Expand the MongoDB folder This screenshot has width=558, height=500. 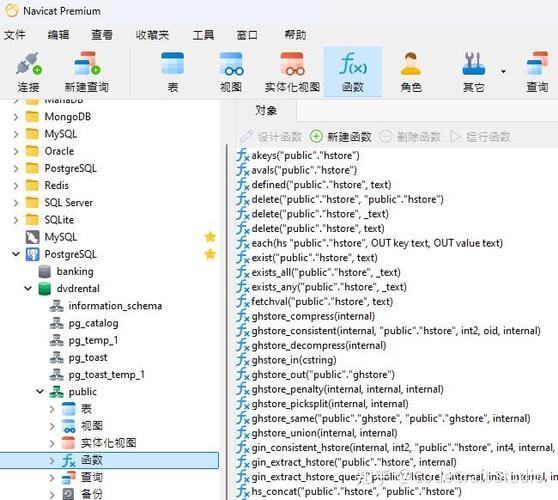16,117
